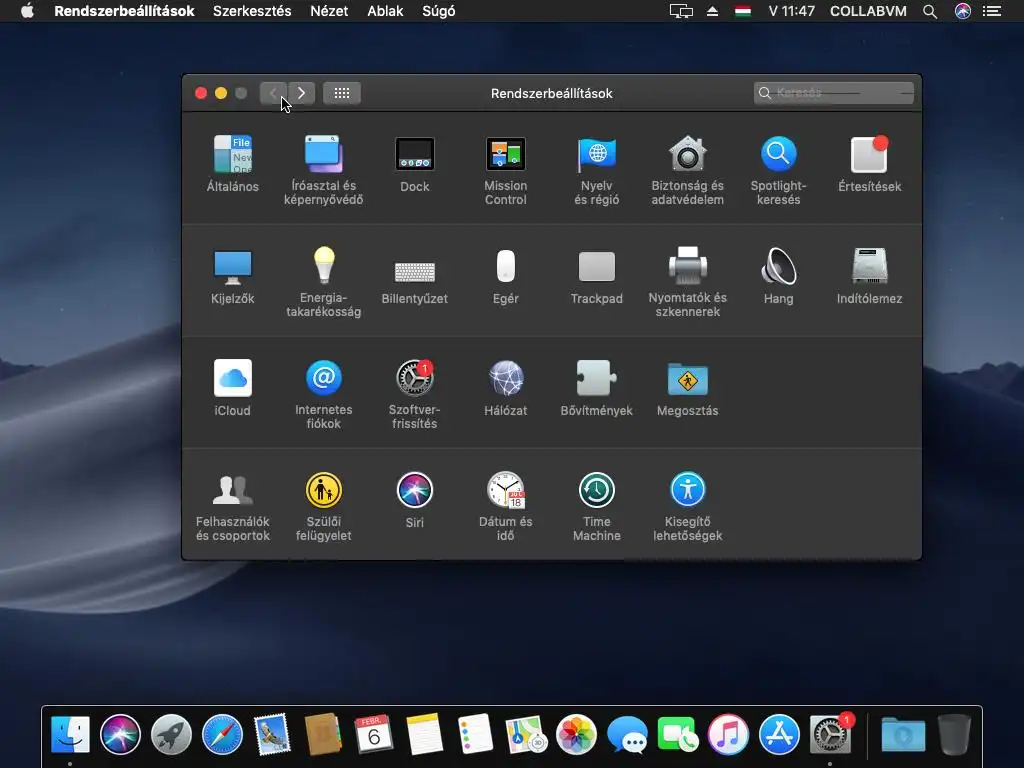The width and height of the screenshot is (1024, 768).
Task: Open Finder from the Dock
Action: (70, 734)
